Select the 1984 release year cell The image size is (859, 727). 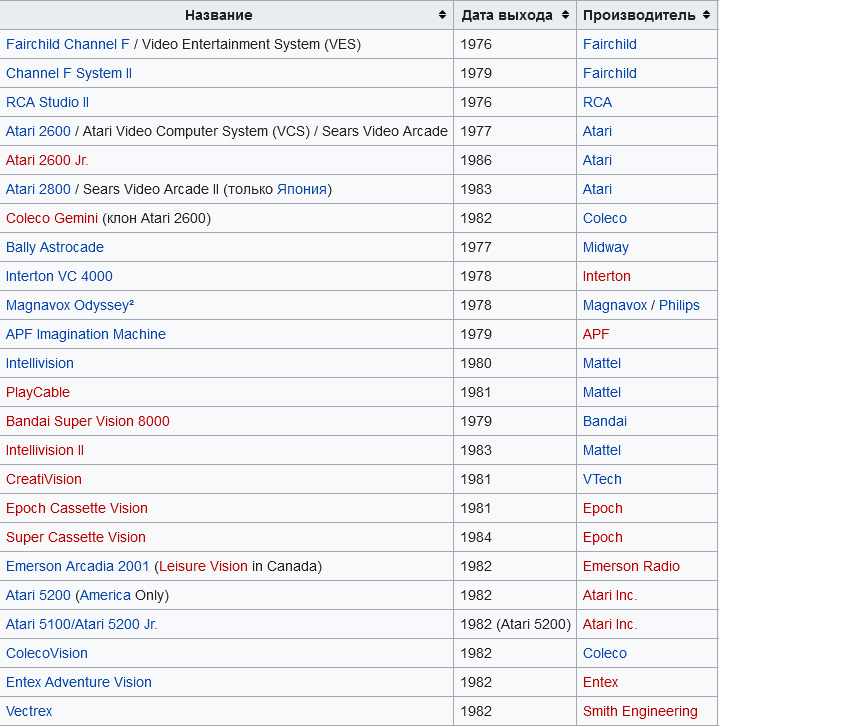tap(515, 537)
